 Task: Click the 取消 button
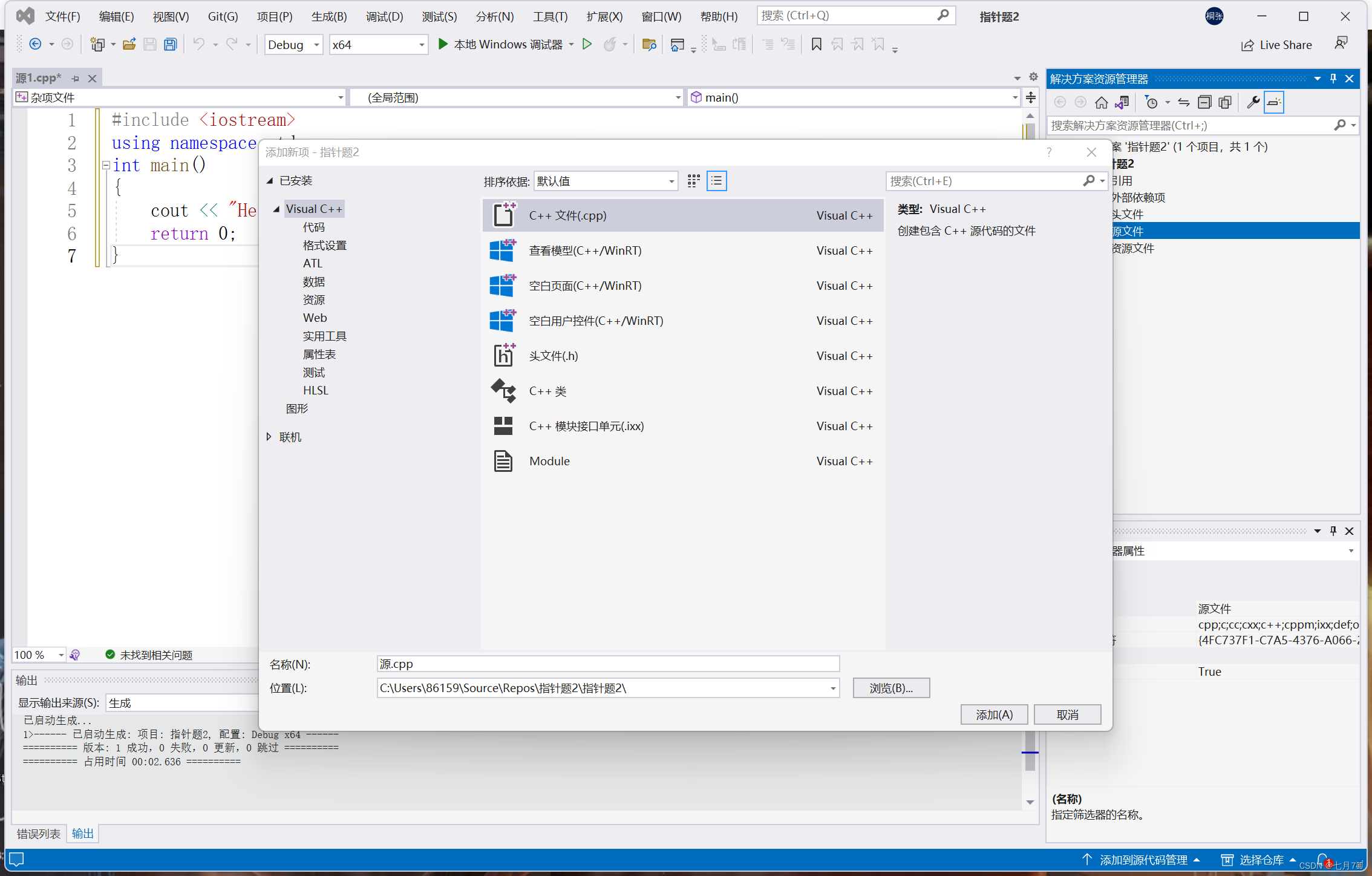(1067, 714)
